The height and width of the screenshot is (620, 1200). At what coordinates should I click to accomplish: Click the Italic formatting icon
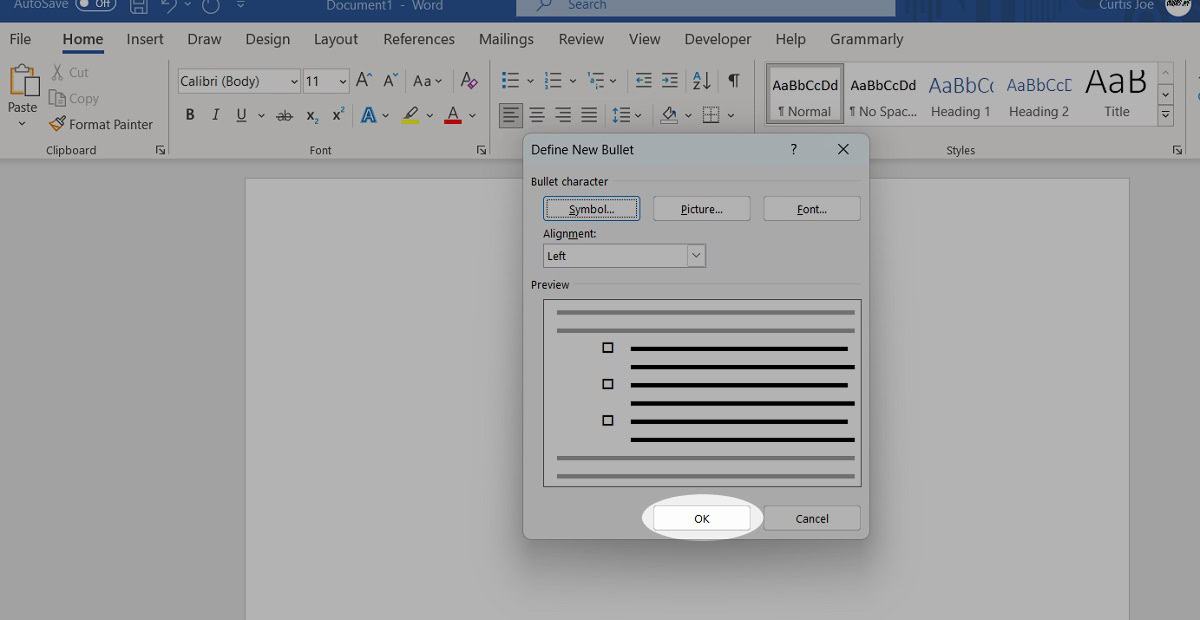215,115
